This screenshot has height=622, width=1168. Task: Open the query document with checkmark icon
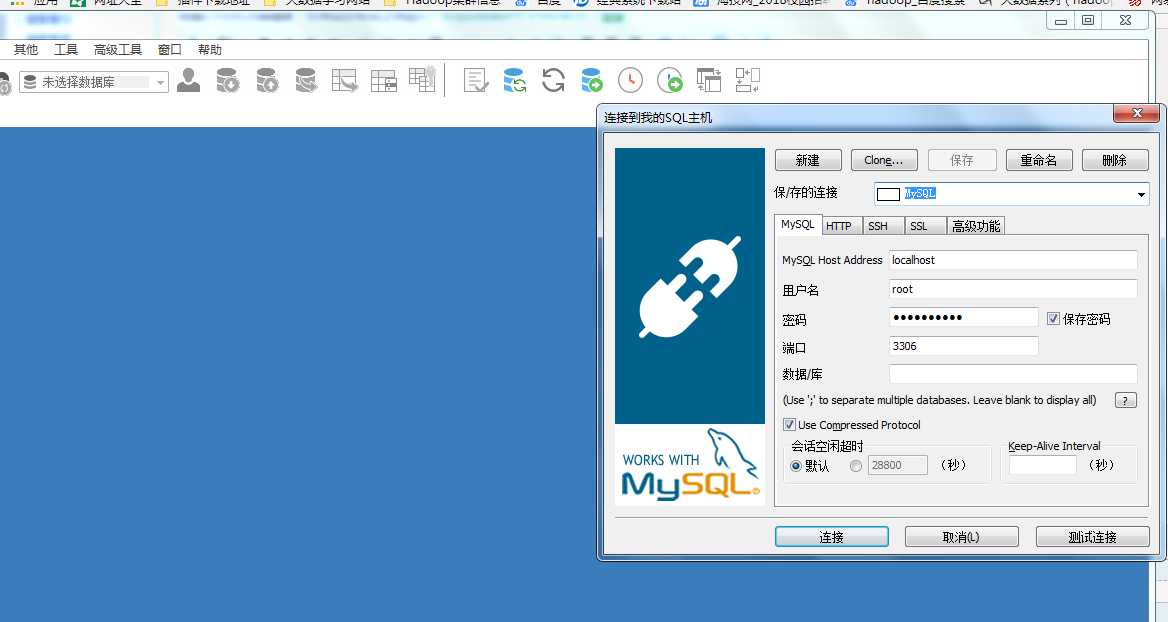point(475,80)
